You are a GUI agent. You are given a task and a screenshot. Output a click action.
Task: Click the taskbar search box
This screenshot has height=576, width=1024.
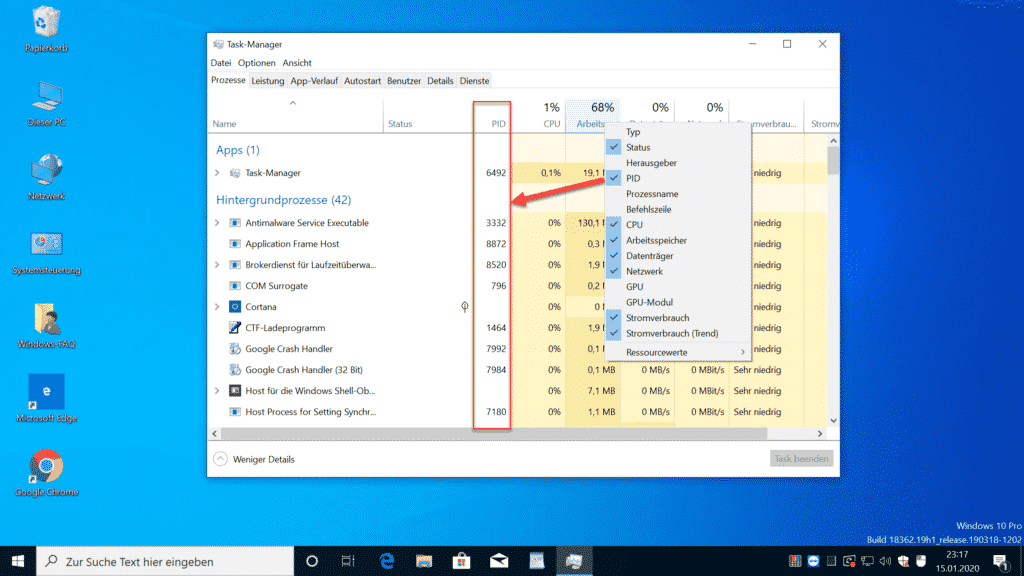[x=165, y=561]
